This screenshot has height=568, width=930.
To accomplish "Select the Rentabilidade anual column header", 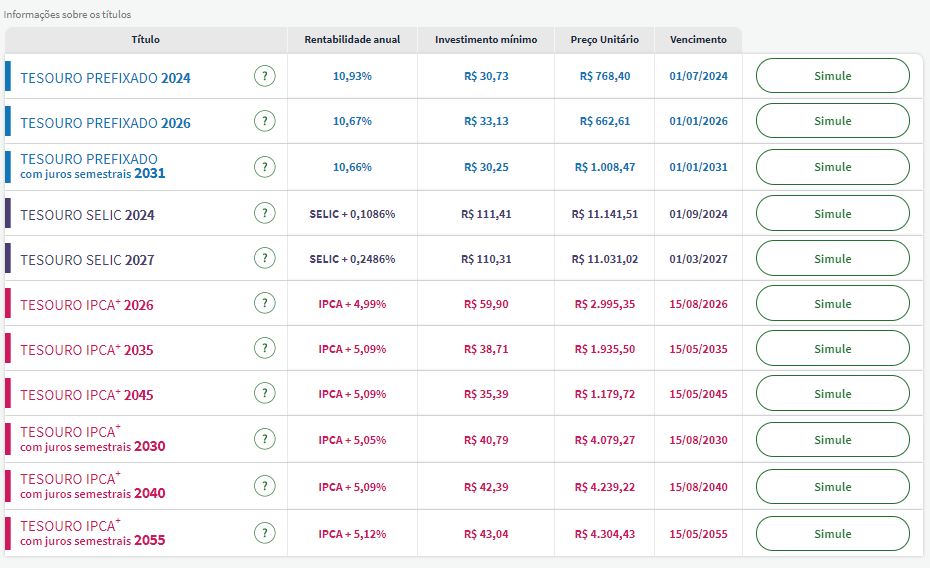I will tap(352, 40).
